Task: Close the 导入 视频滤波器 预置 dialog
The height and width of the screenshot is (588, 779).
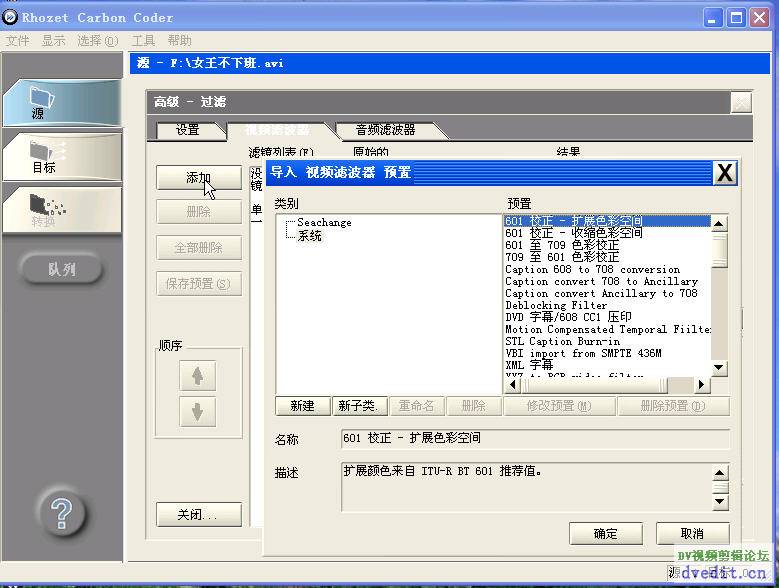Action: 725,173
